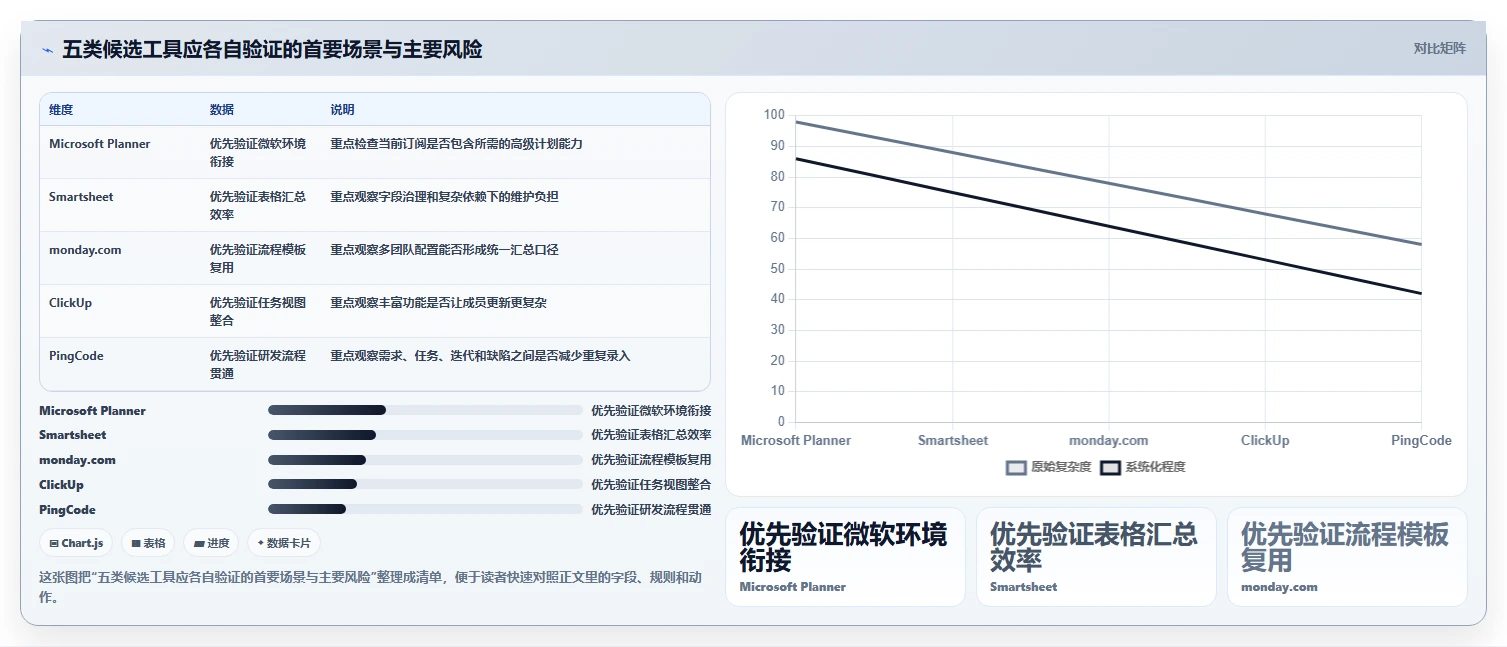Select the 数据卡片 tag chip
The width and height of the screenshot is (1507, 647).
pos(284,543)
